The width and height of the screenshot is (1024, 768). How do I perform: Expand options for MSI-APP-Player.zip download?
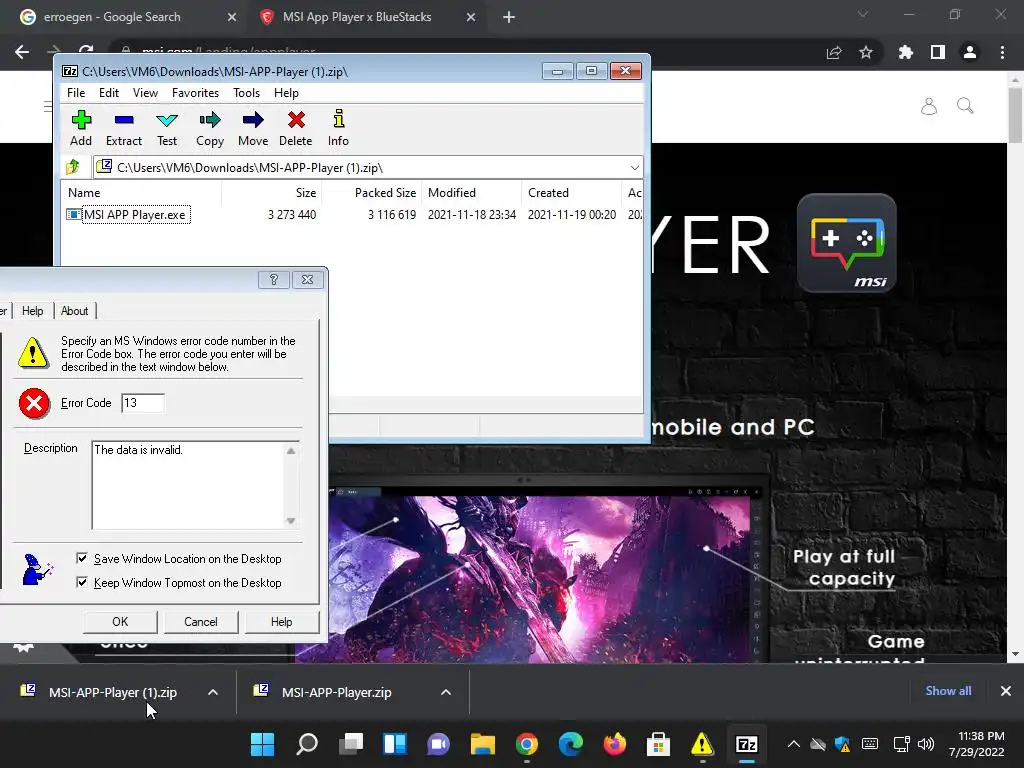(446, 692)
